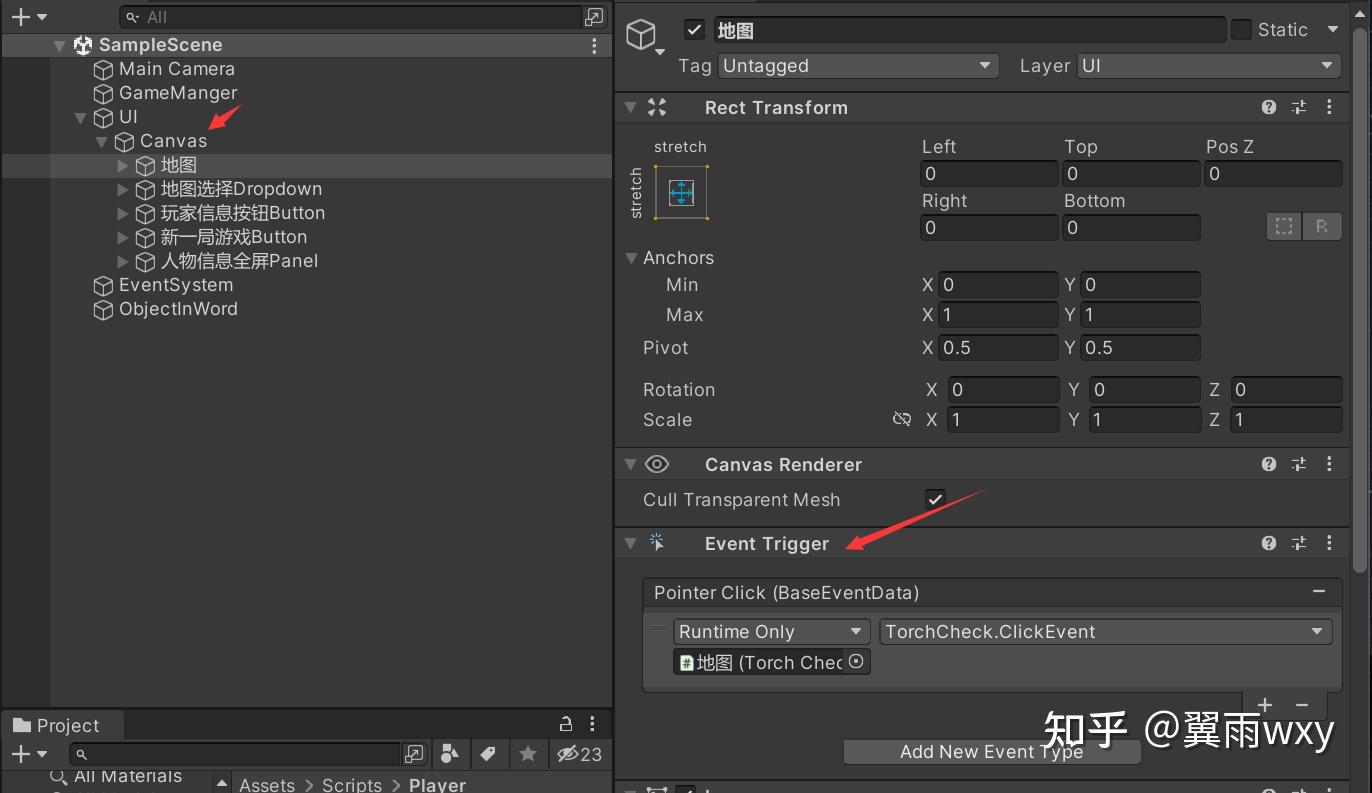The width and height of the screenshot is (1372, 793).
Task: Expand 人物信息全屏Panel in Hierarchy
Action: 123,261
